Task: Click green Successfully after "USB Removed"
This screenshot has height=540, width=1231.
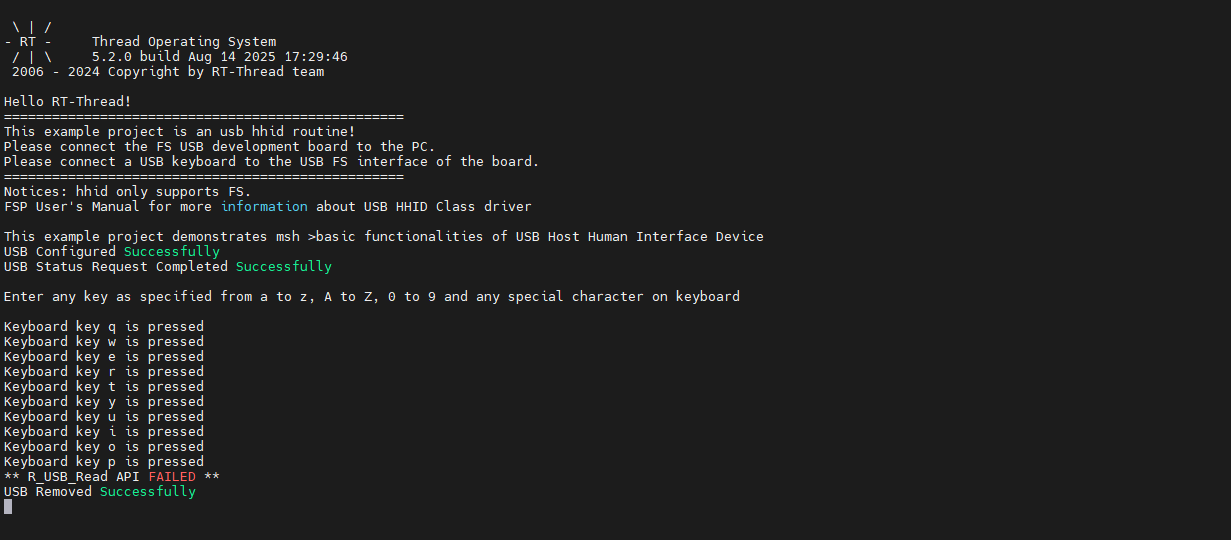Action: 147,492
